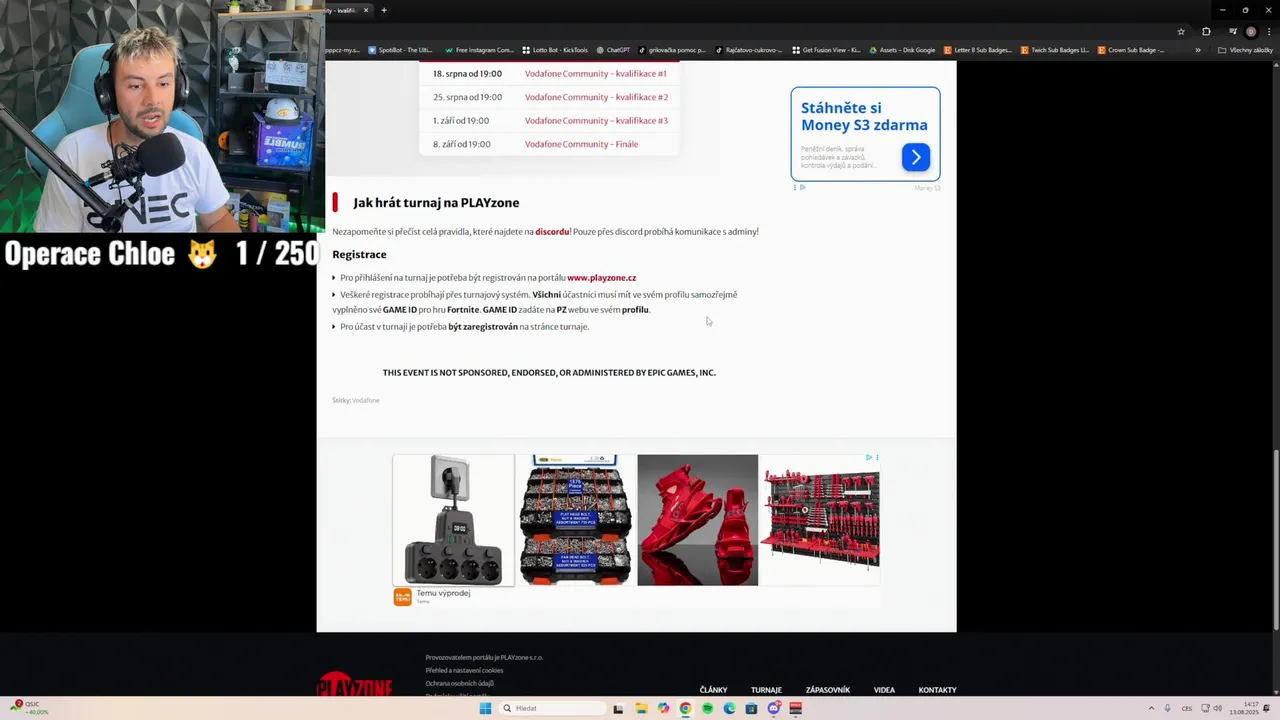This screenshot has height=720, width=1280.
Task: Open the Lotto Bot - KickTools bookmark
Action: pyautogui.click(x=555, y=50)
